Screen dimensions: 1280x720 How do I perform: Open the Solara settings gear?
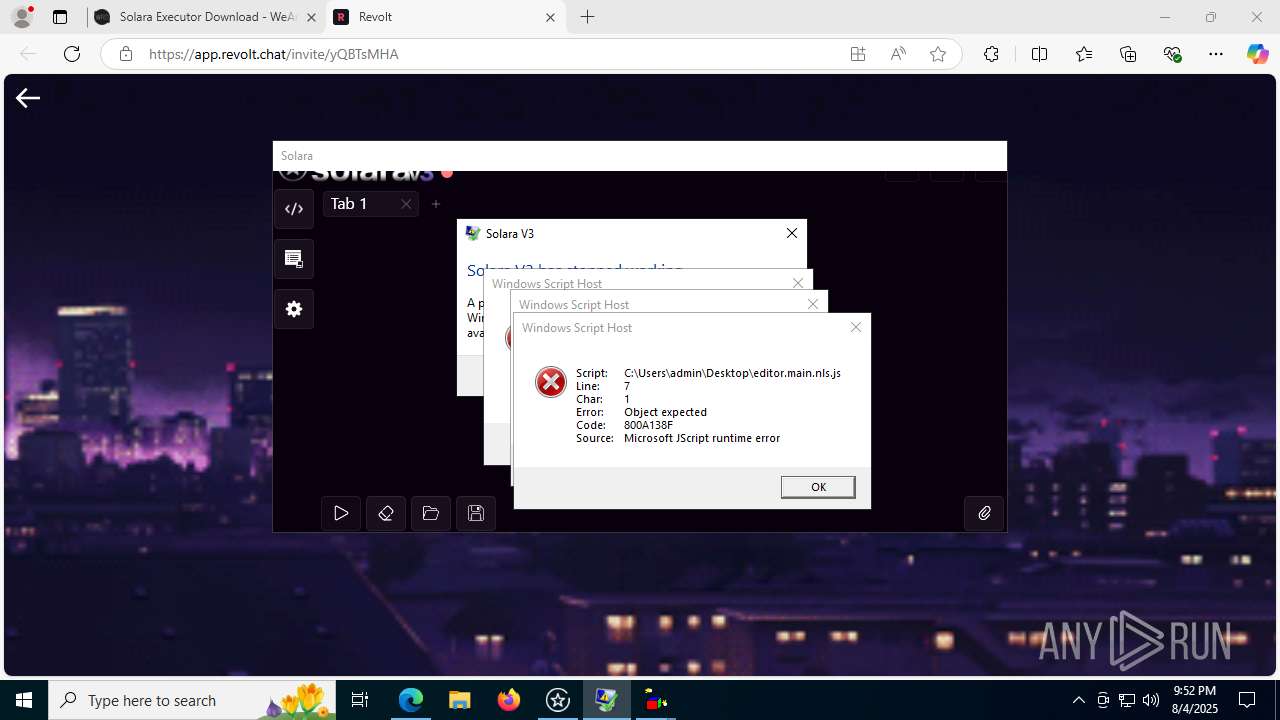tap(294, 309)
